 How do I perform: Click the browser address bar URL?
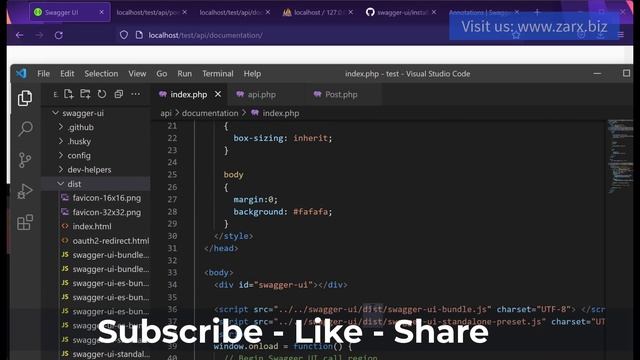(205, 35)
